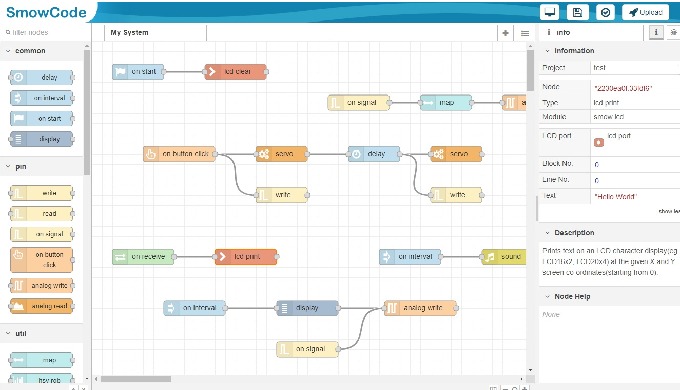Click the zoom in button at canvas bottom

tap(525, 388)
